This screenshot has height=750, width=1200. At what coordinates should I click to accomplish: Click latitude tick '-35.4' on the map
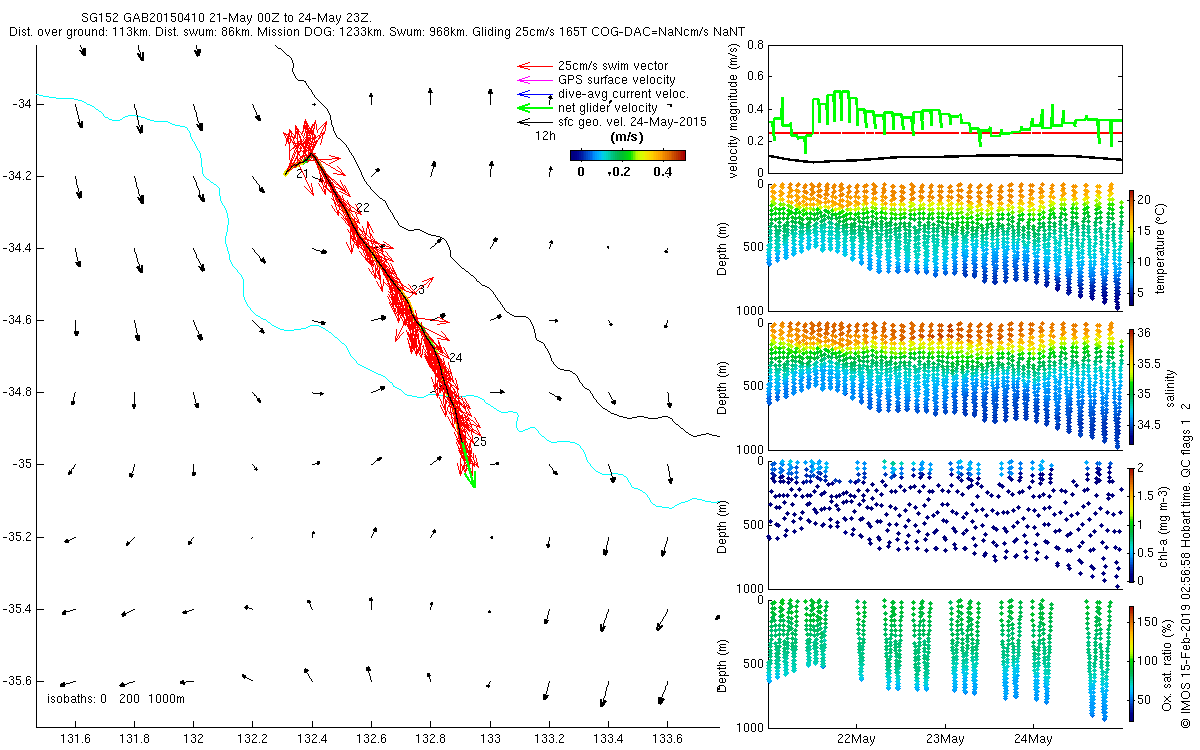(17, 609)
